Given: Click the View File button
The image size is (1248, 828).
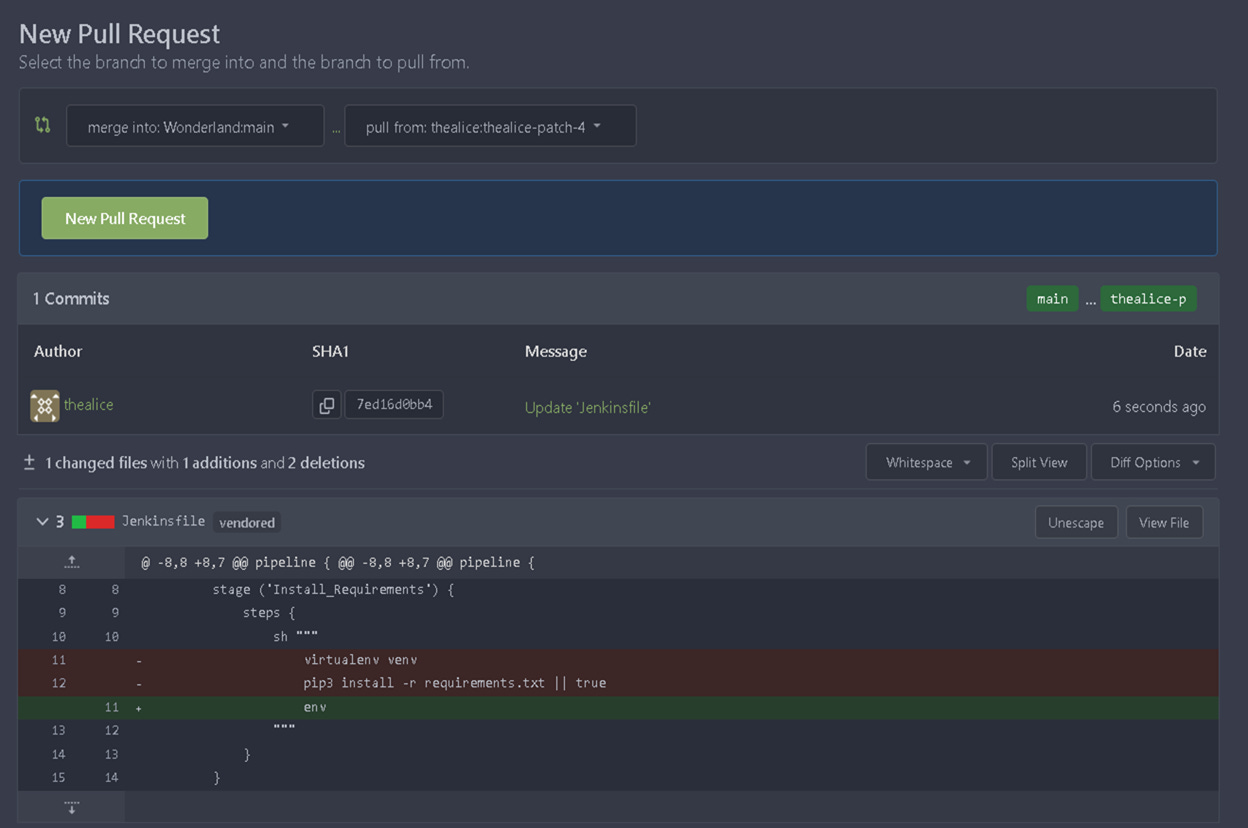Looking at the screenshot, I should tap(1164, 522).
